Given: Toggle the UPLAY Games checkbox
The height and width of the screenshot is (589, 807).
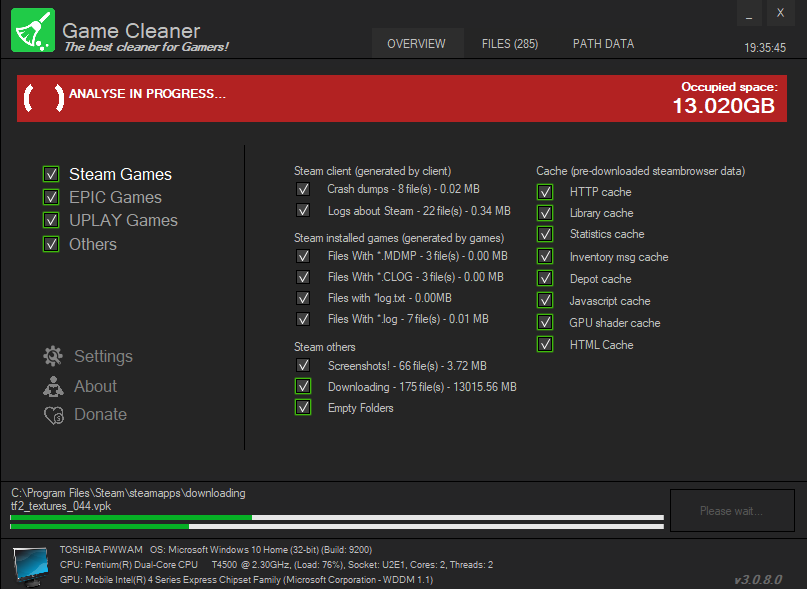Looking at the screenshot, I should click(x=51, y=220).
